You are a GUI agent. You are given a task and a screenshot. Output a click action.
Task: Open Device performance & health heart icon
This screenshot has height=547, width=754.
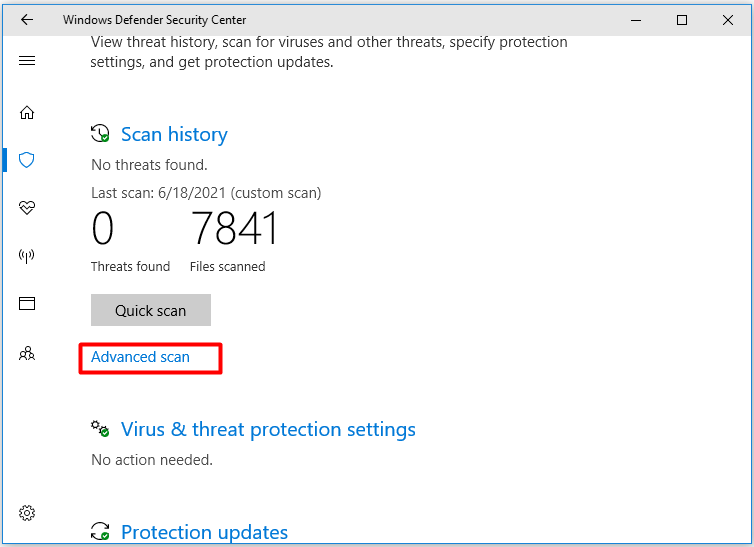click(x=27, y=208)
